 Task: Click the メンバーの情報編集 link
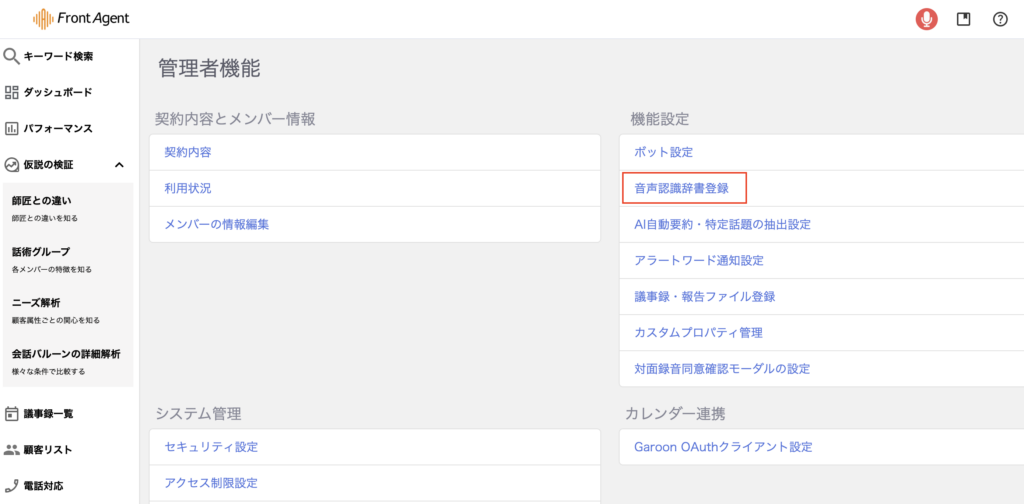pyautogui.click(x=217, y=224)
